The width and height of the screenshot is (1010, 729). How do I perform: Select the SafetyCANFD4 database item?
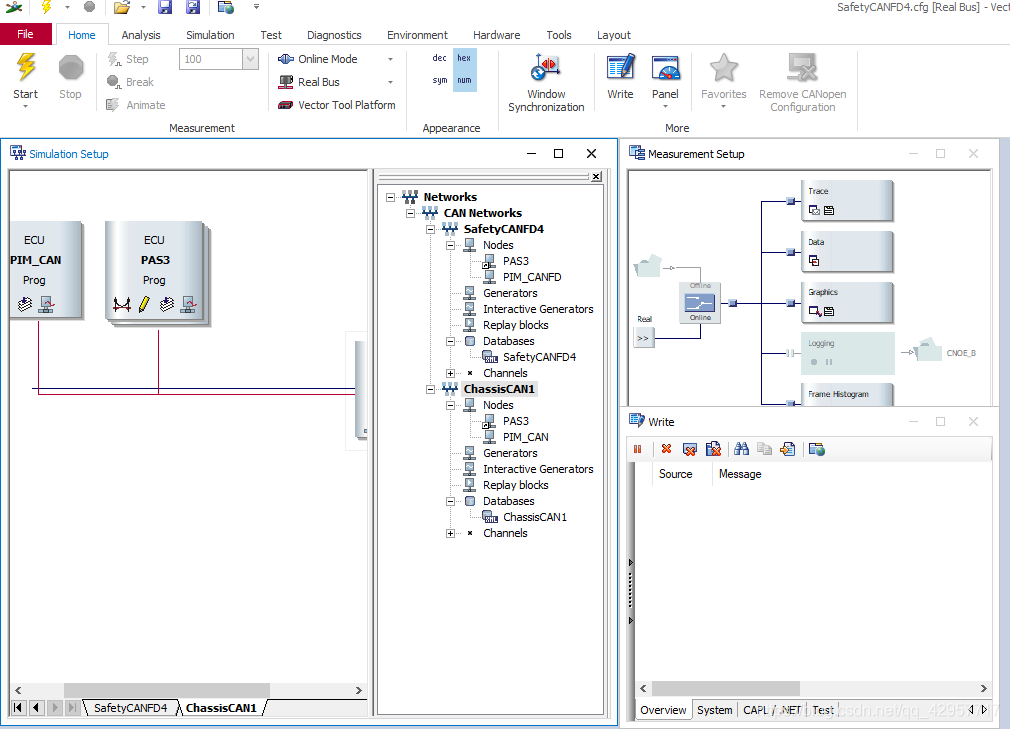pos(539,357)
